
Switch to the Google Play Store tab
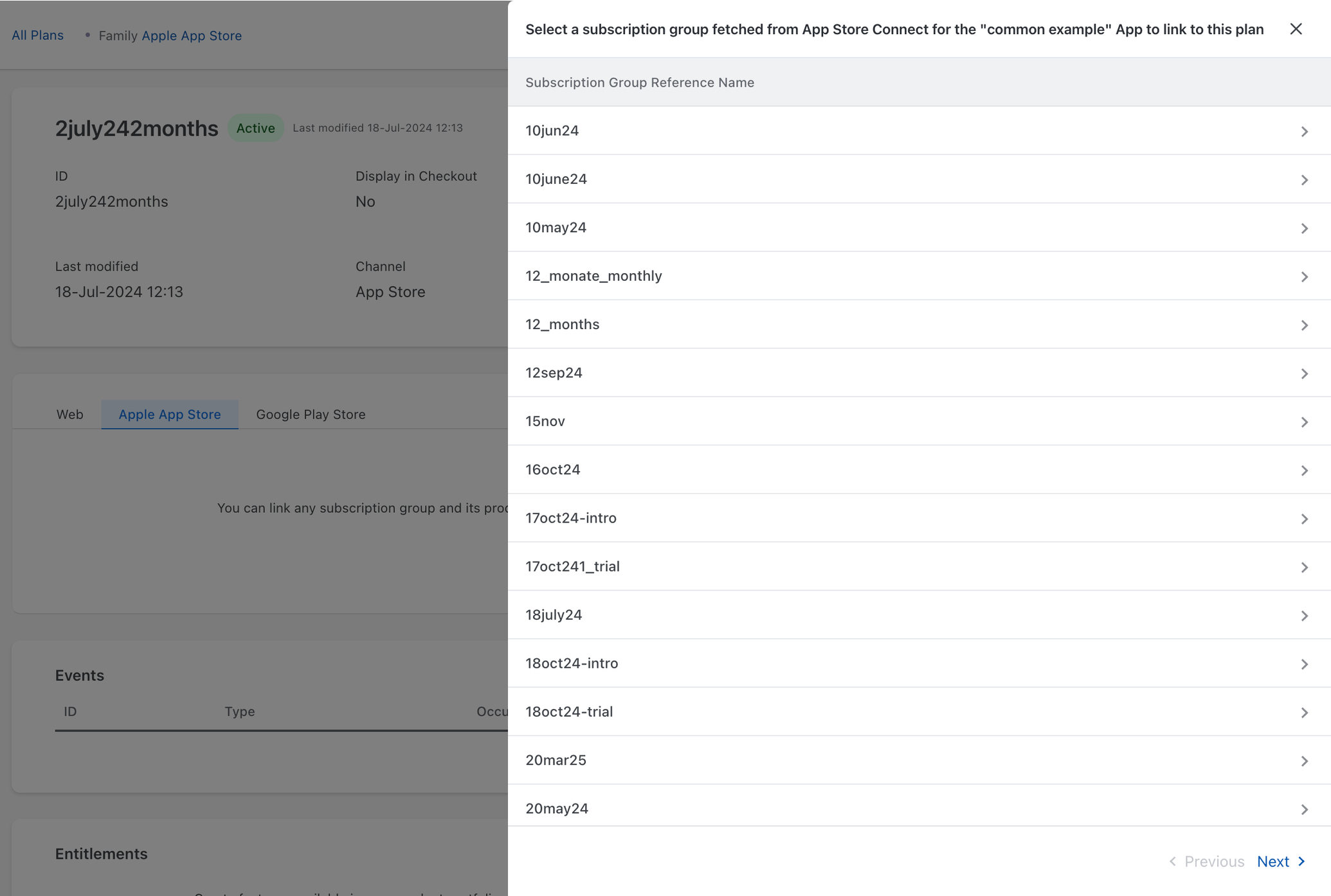[x=311, y=415]
